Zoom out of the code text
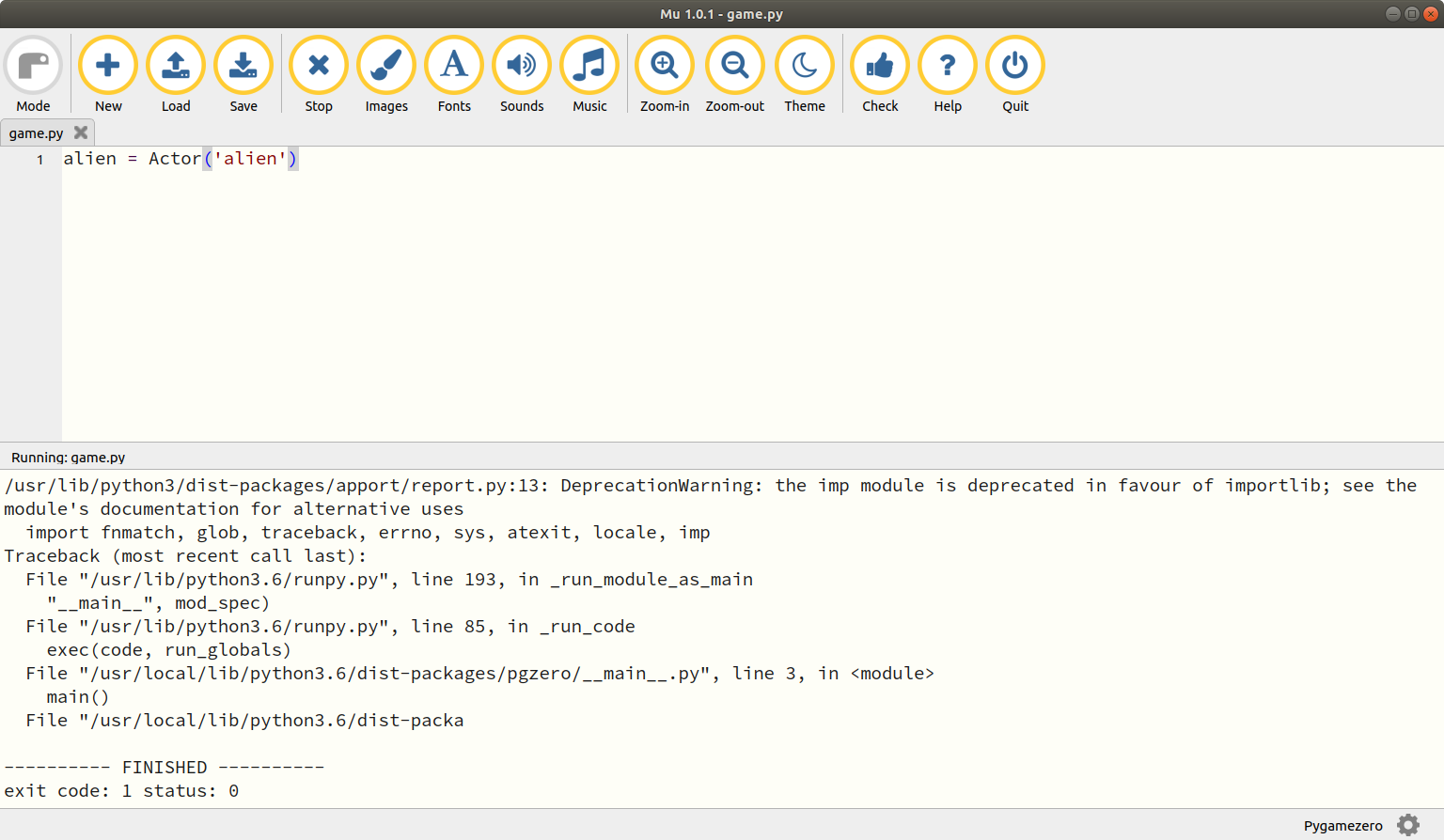Image resolution: width=1444 pixels, height=840 pixels. 734,65
